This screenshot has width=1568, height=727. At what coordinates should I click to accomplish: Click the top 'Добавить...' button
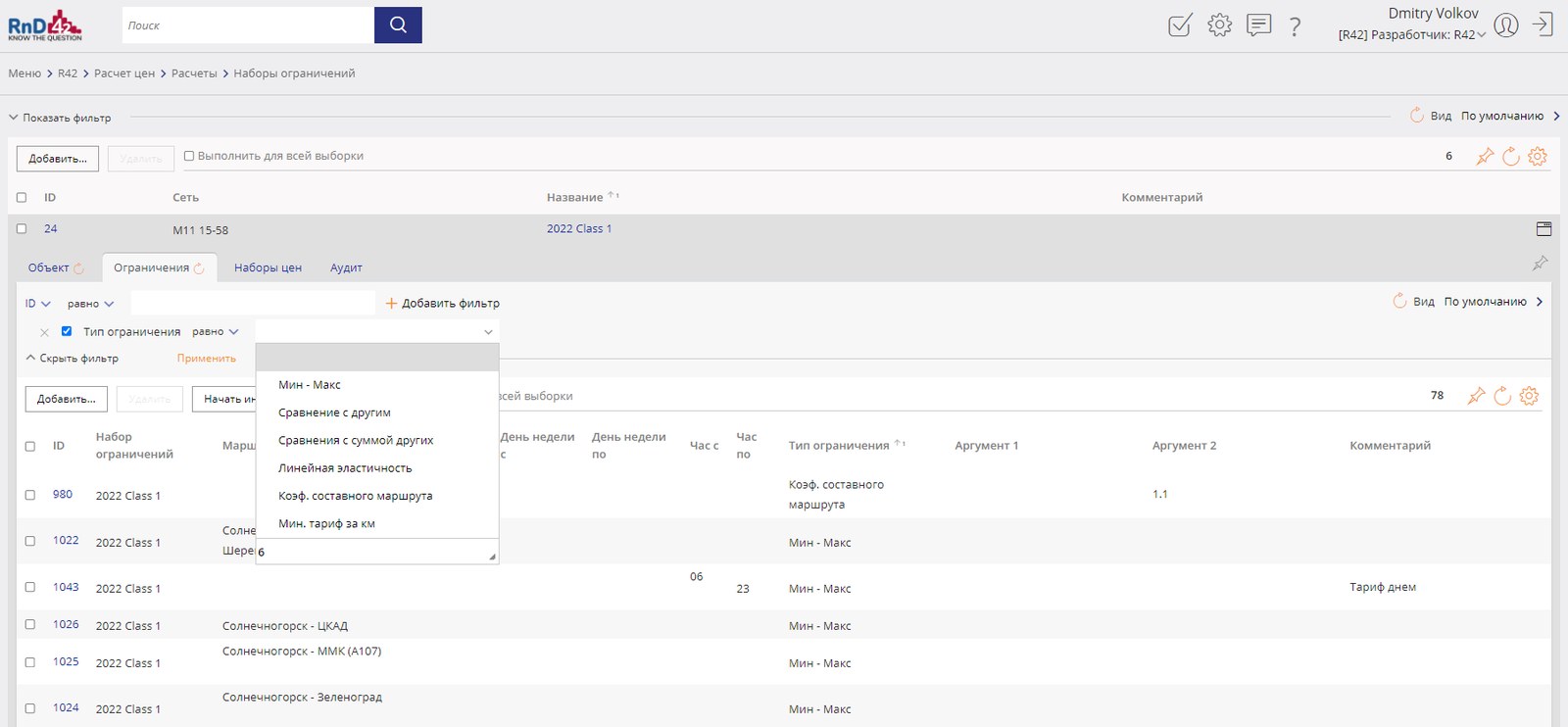pyautogui.click(x=58, y=159)
